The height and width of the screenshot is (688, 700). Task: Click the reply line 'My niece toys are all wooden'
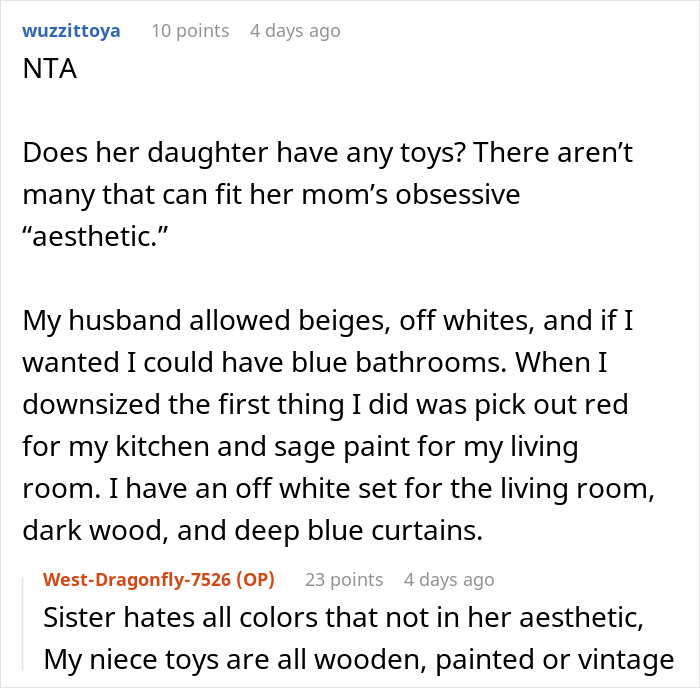point(357,659)
